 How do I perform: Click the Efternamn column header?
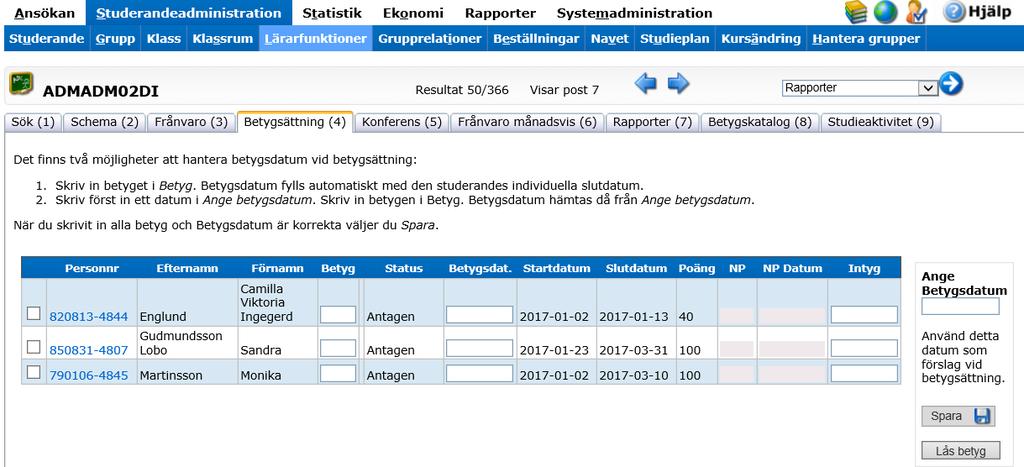click(187, 268)
